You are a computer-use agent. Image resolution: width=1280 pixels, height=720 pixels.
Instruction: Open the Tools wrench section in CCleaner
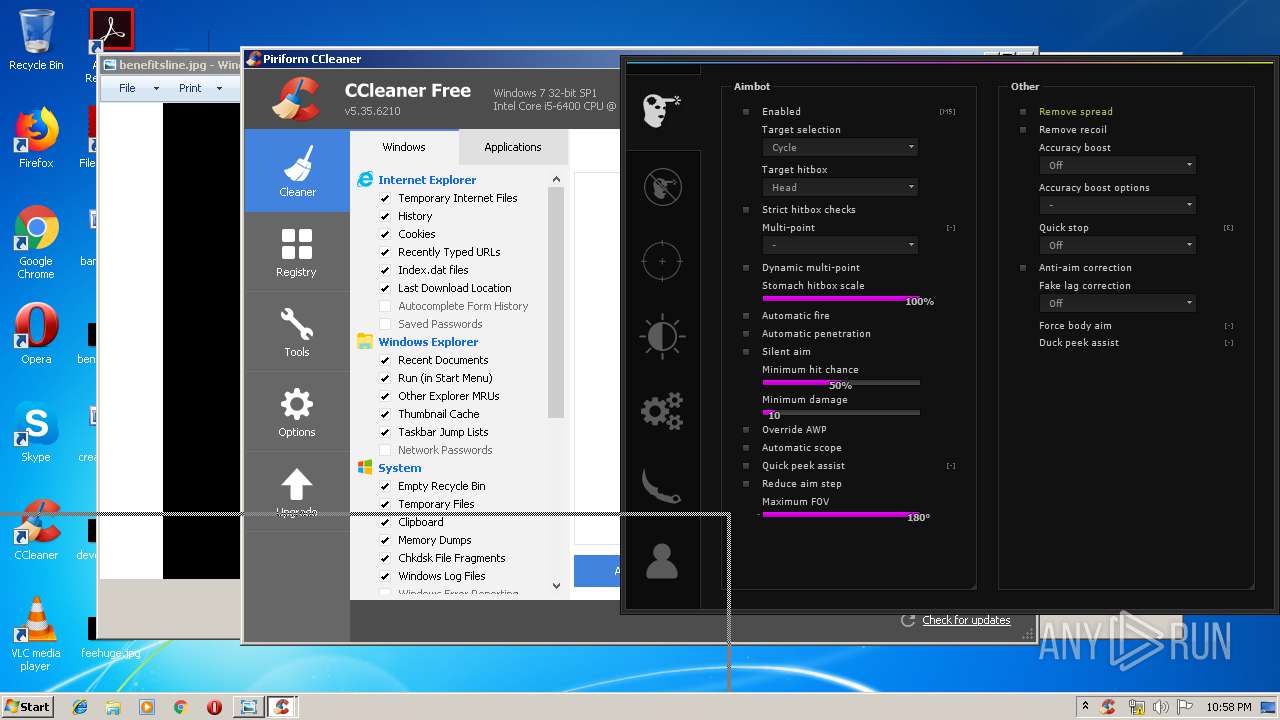tap(297, 331)
